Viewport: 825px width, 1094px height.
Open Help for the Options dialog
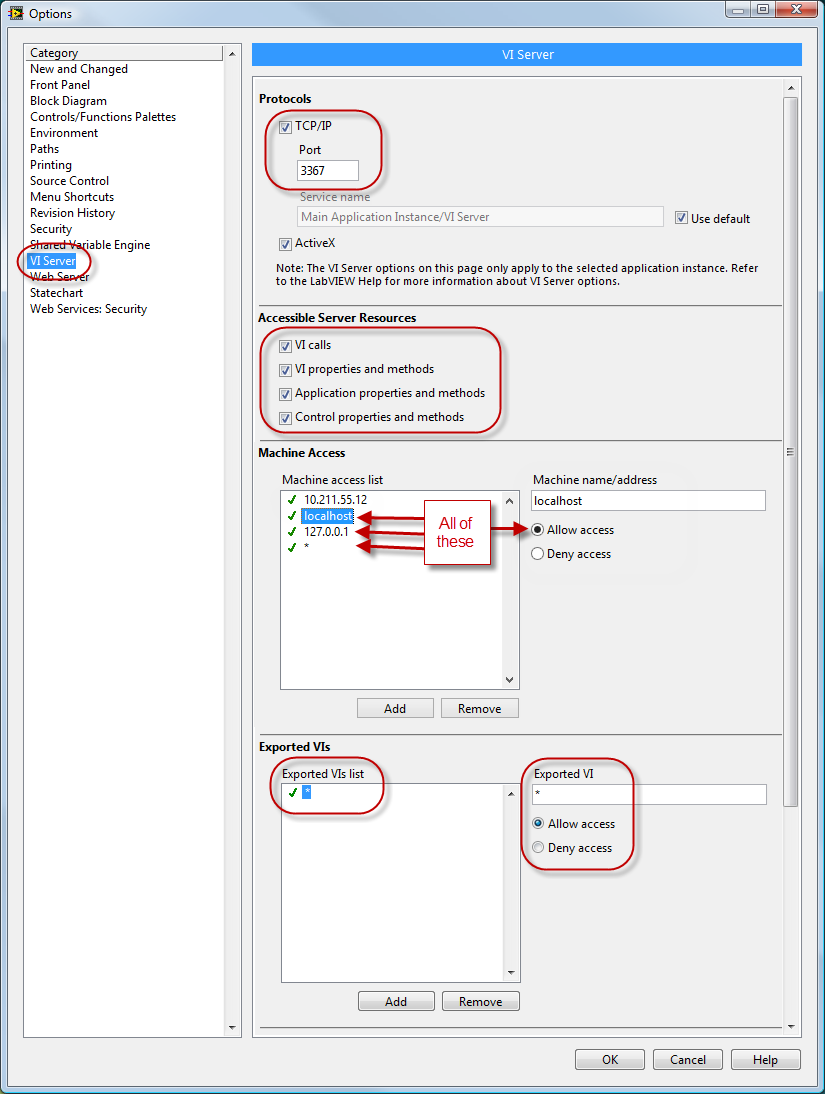[x=766, y=1060]
